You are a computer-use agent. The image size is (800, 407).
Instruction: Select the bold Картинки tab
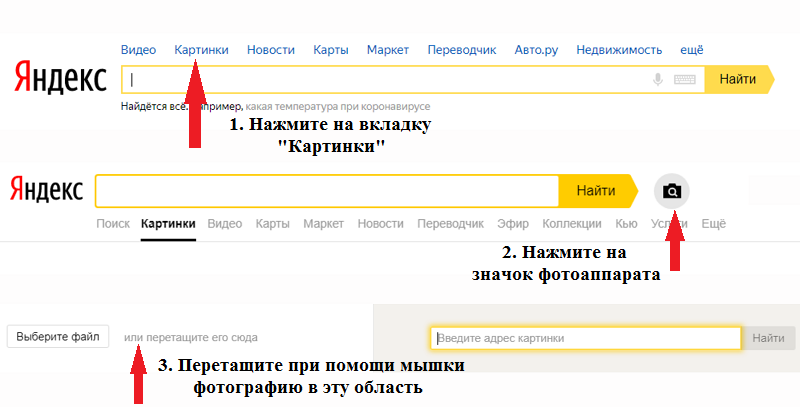pos(168,224)
